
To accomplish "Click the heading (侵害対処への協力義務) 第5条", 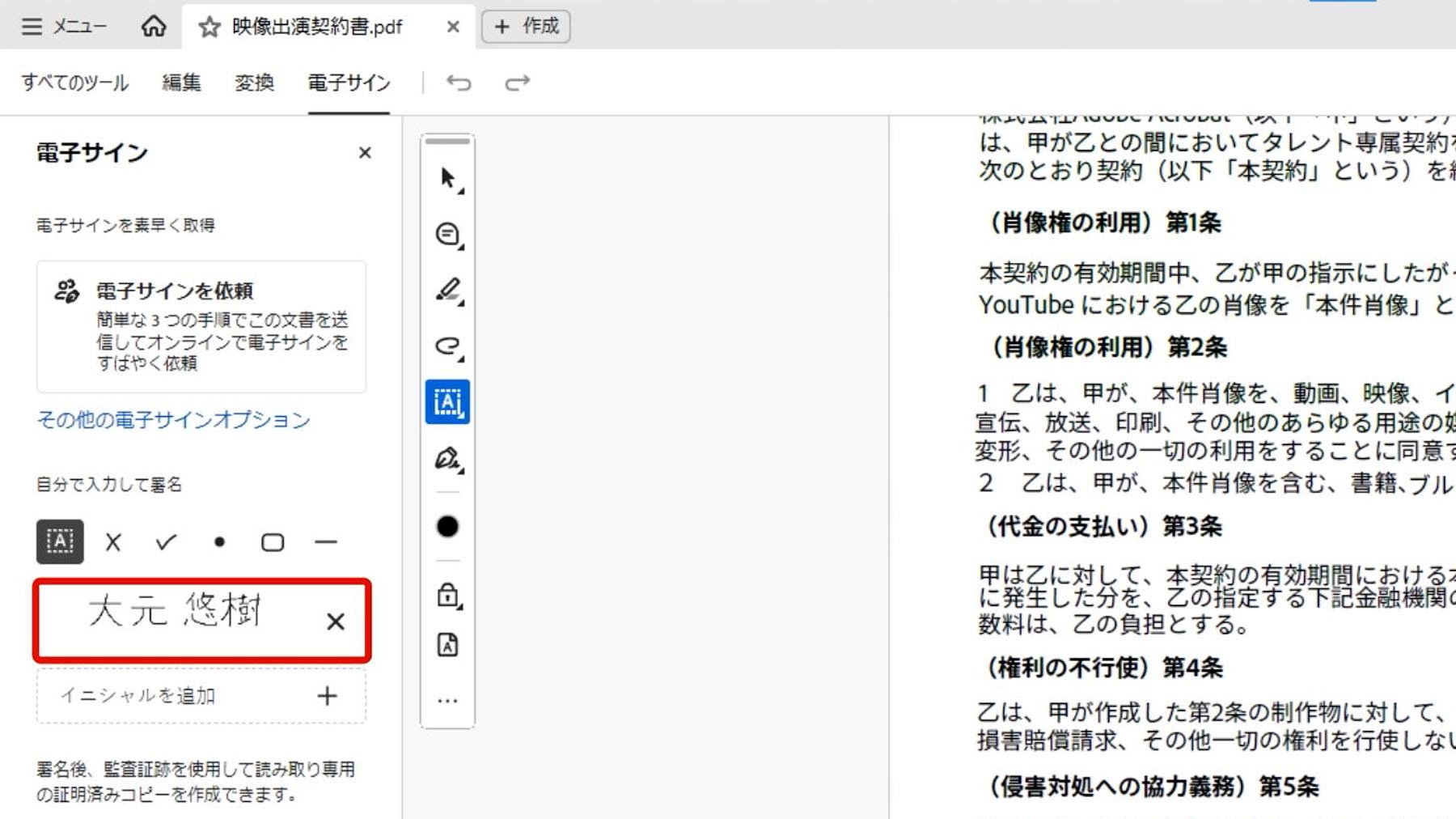I will [x=1153, y=787].
